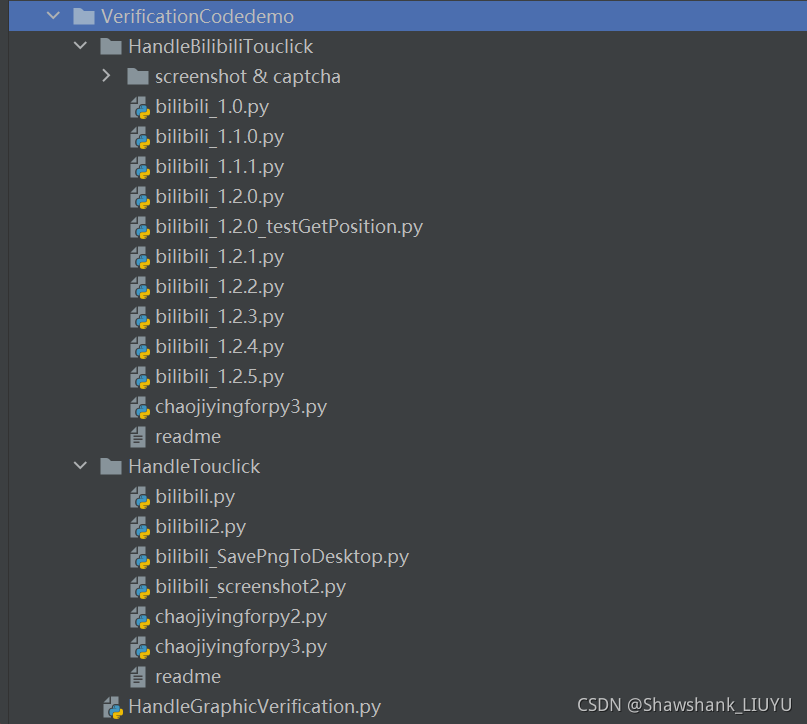Open file bilibili_1.1.1.py

click(219, 166)
